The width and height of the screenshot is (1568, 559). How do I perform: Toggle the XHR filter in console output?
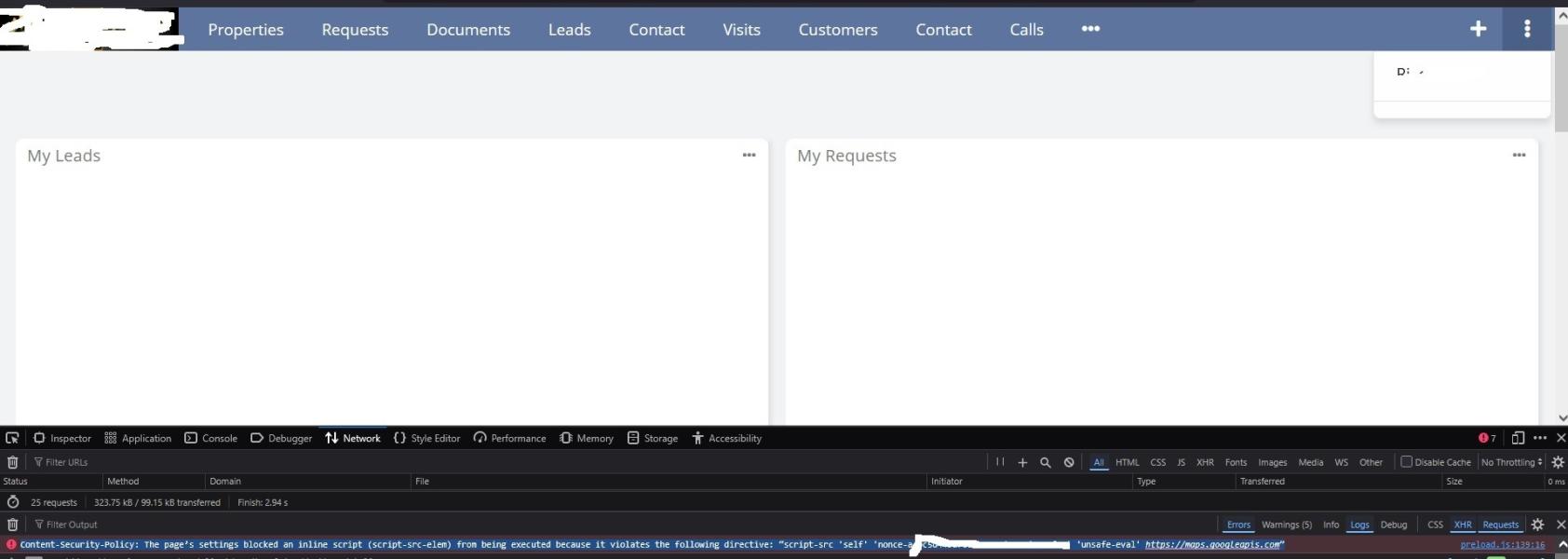click(x=1463, y=525)
